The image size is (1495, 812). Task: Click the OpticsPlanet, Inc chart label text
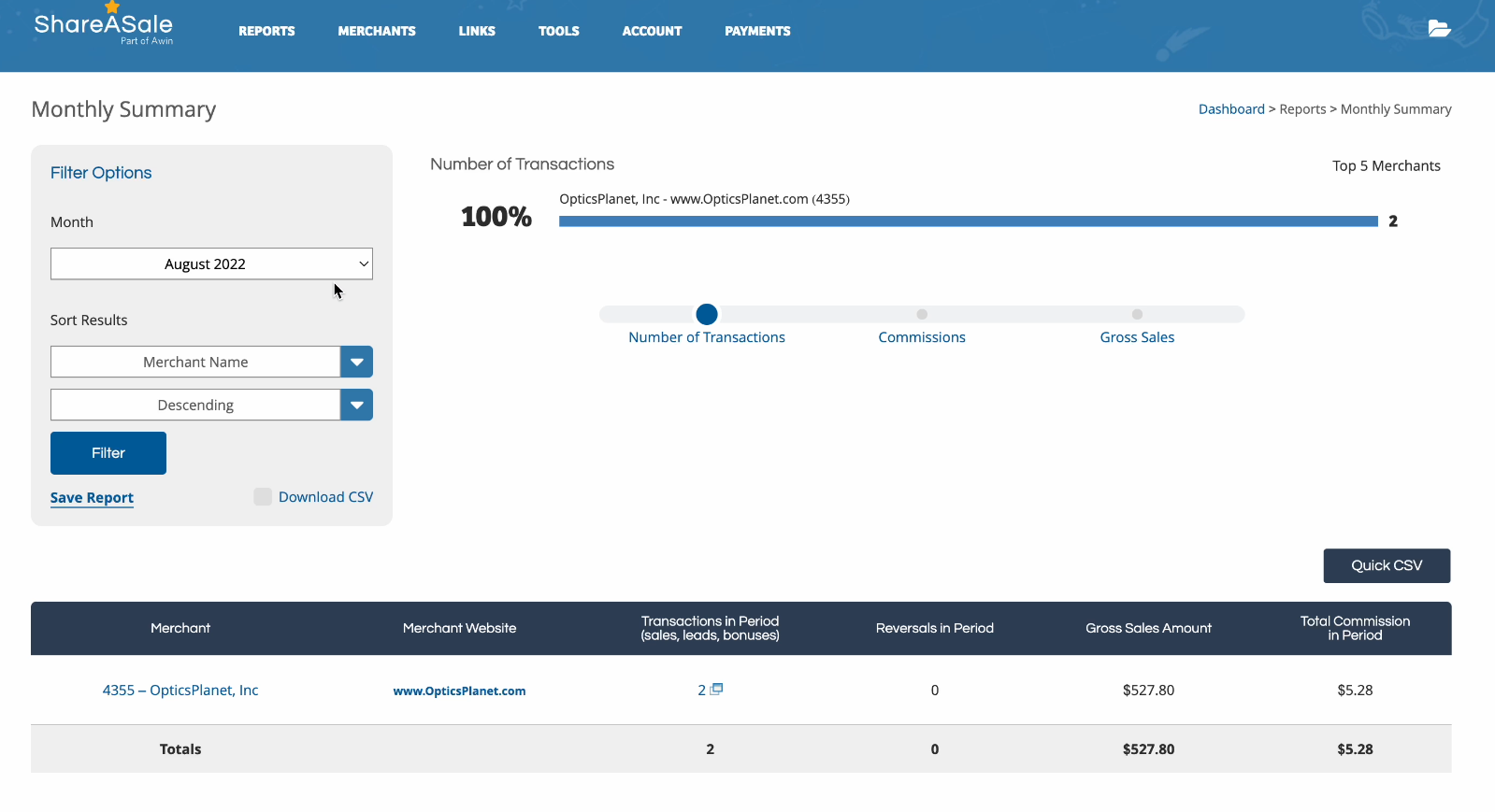tap(704, 199)
